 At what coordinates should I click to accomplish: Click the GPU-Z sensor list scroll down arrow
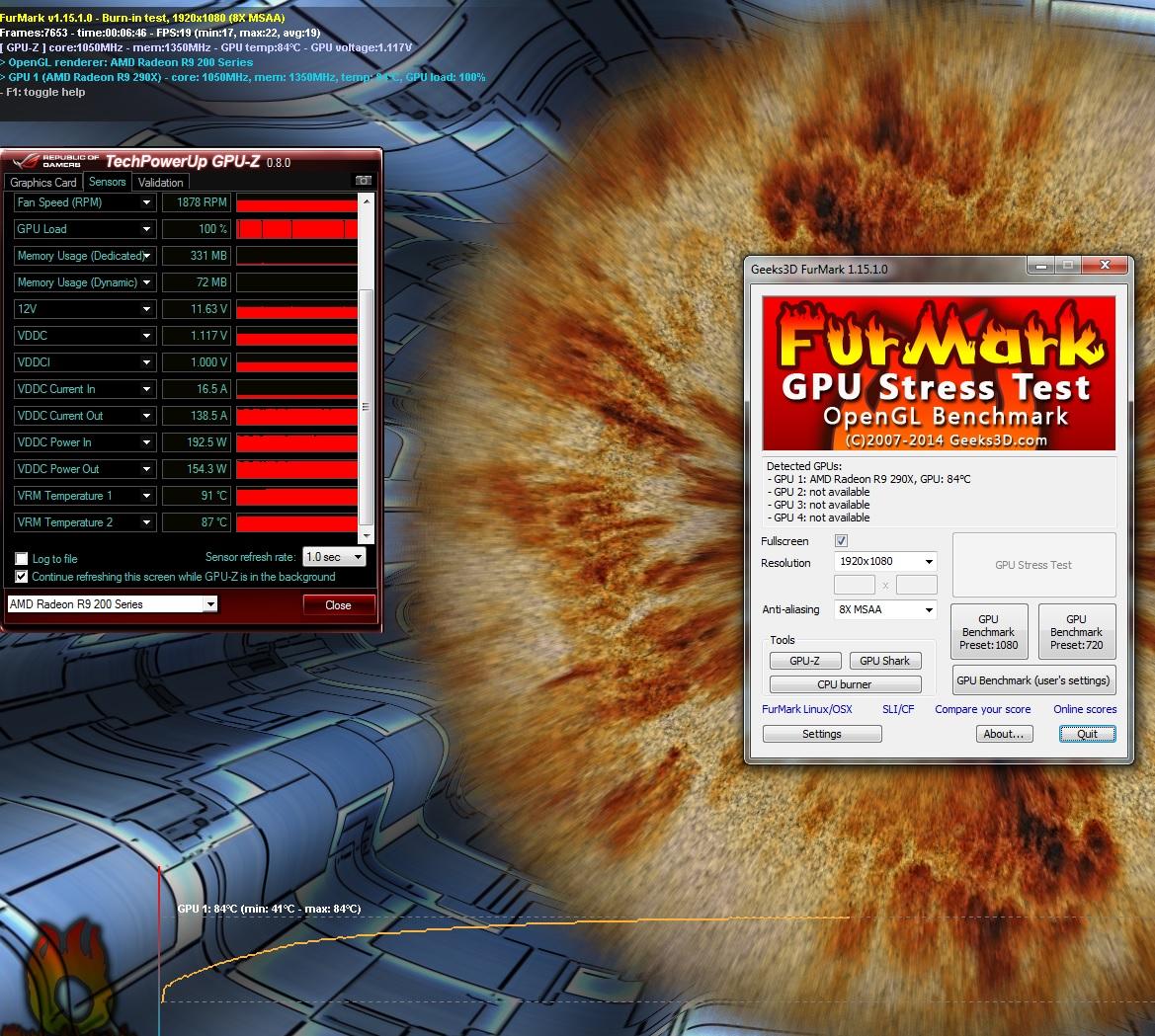(x=367, y=536)
